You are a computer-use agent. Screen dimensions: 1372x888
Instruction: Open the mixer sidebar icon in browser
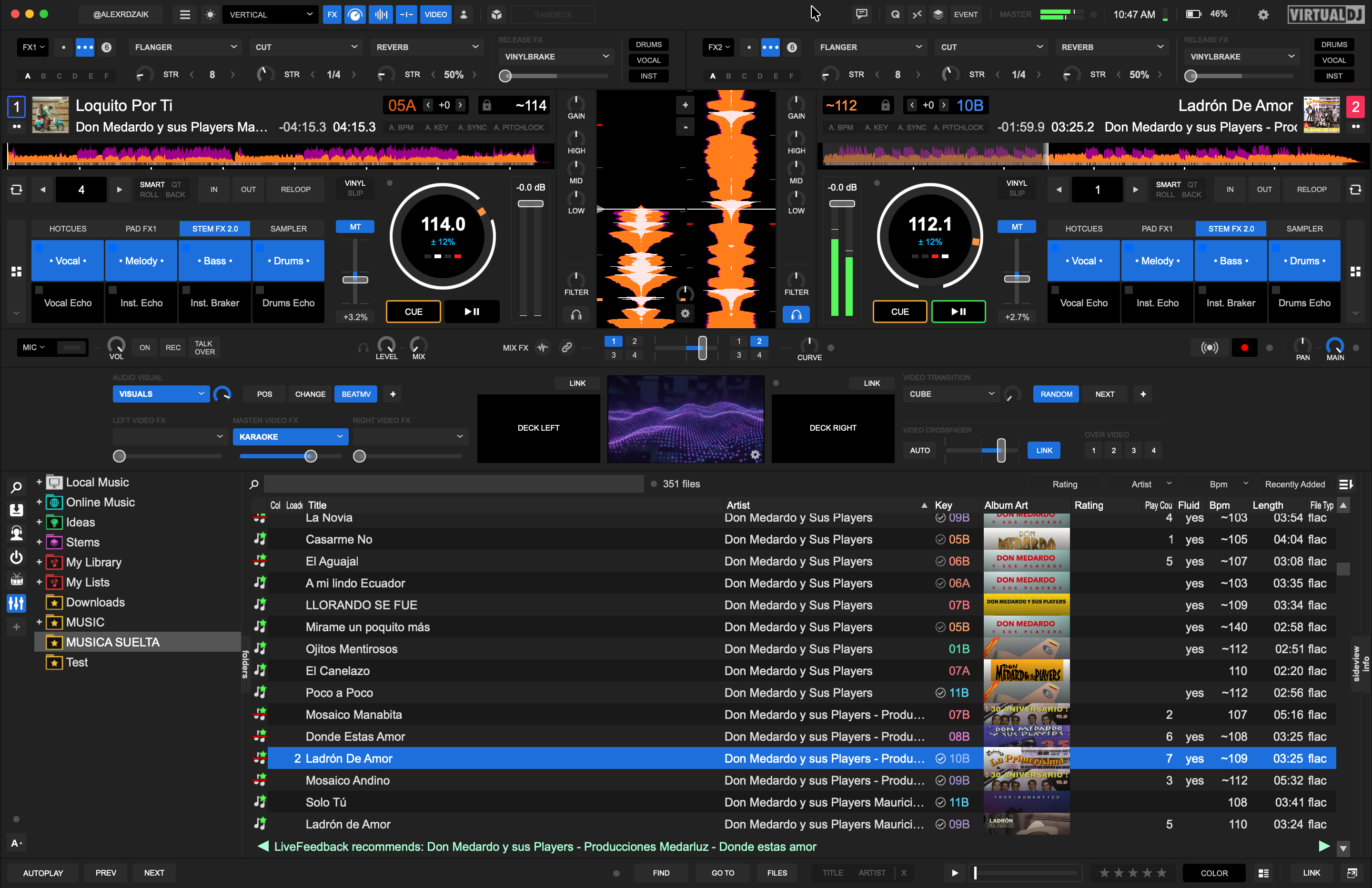click(x=16, y=603)
